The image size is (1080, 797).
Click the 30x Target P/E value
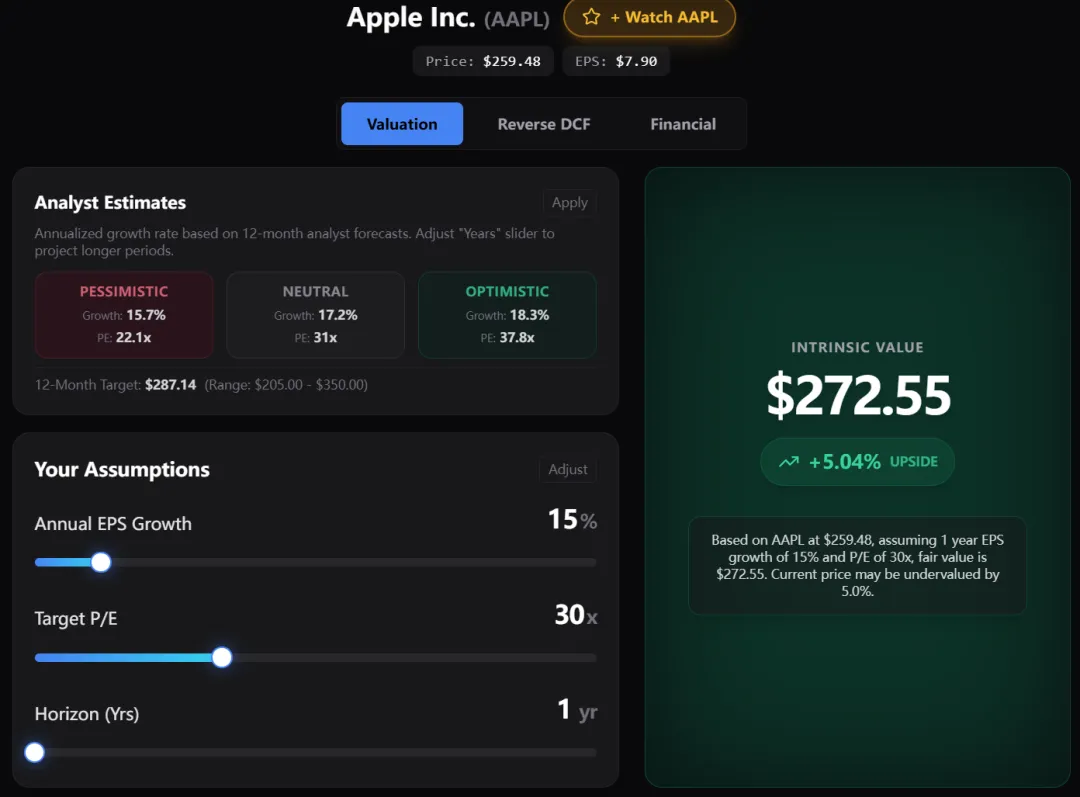pyautogui.click(x=576, y=614)
